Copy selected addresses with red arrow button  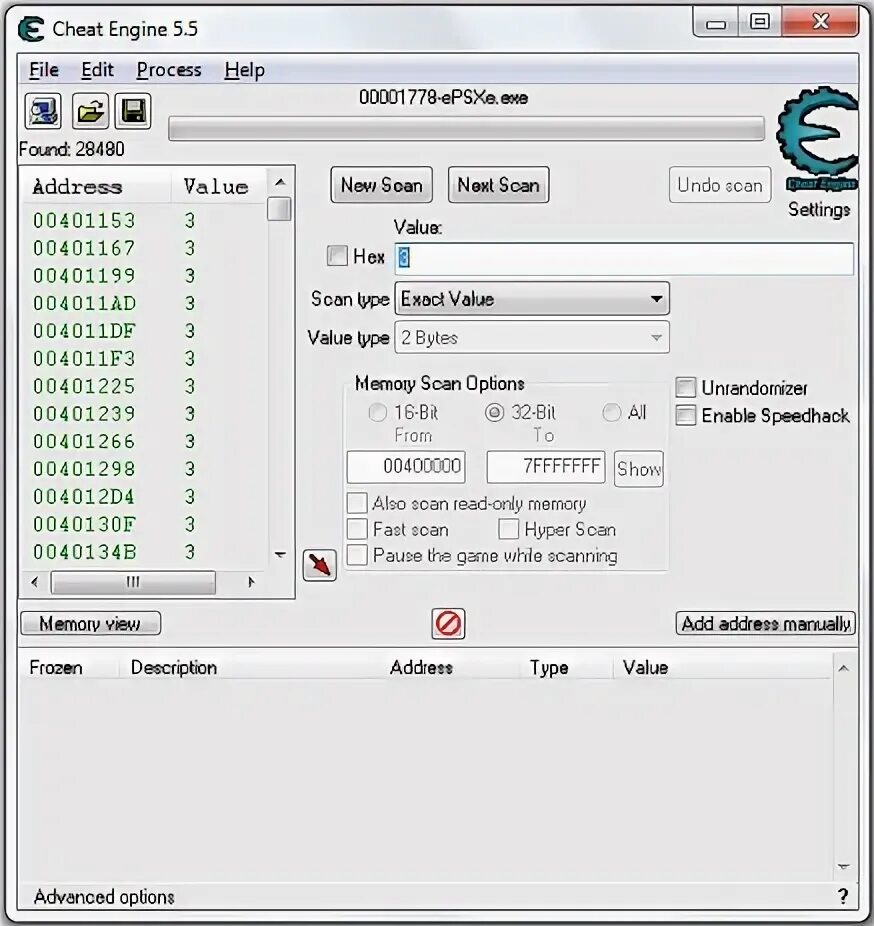tap(319, 565)
